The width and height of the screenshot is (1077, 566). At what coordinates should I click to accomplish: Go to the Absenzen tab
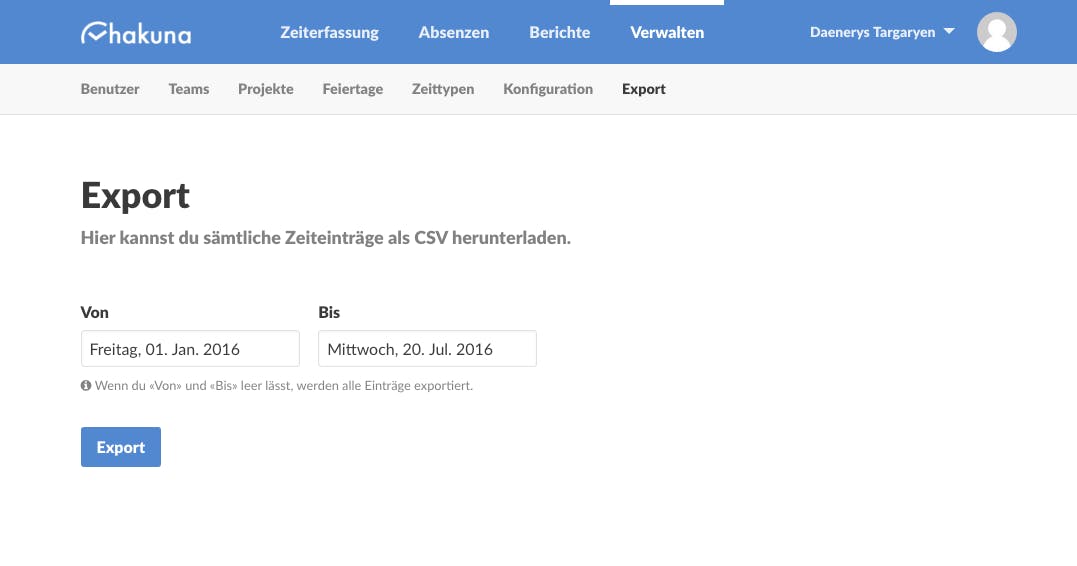click(x=453, y=32)
